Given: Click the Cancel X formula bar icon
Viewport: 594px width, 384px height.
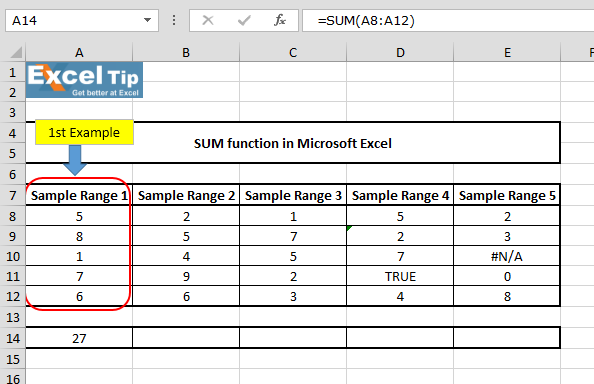Looking at the screenshot, I should (208, 20).
